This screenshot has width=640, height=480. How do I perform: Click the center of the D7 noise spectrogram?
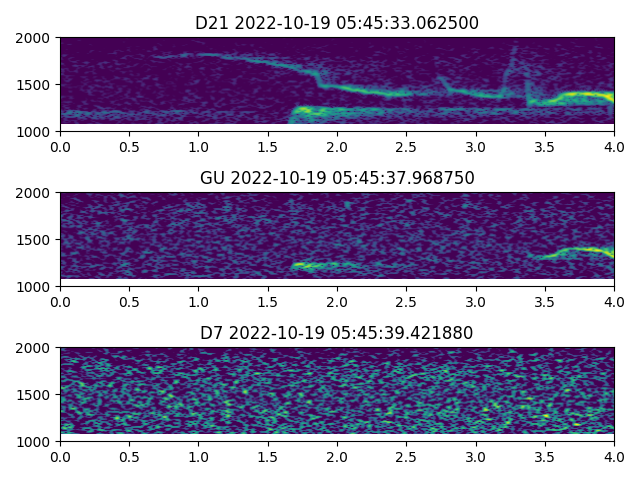click(x=337, y=394)
